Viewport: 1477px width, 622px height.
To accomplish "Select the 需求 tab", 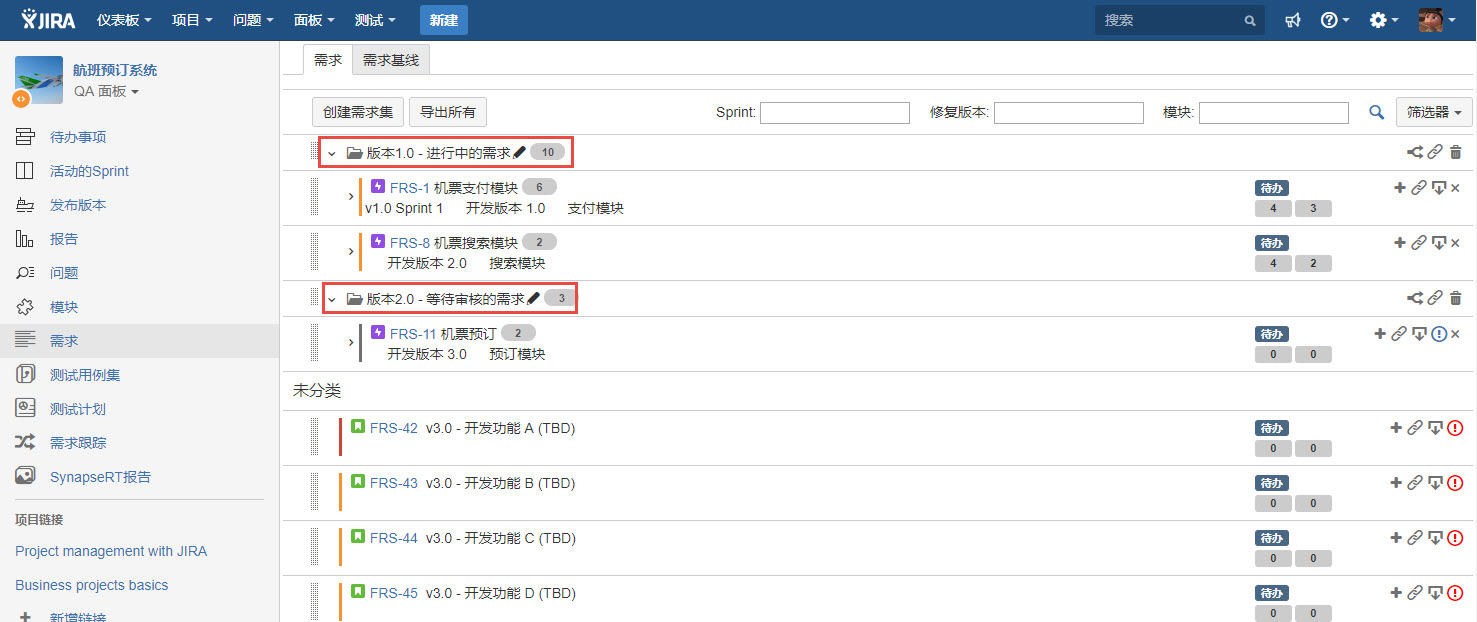I will coord(328,60).
